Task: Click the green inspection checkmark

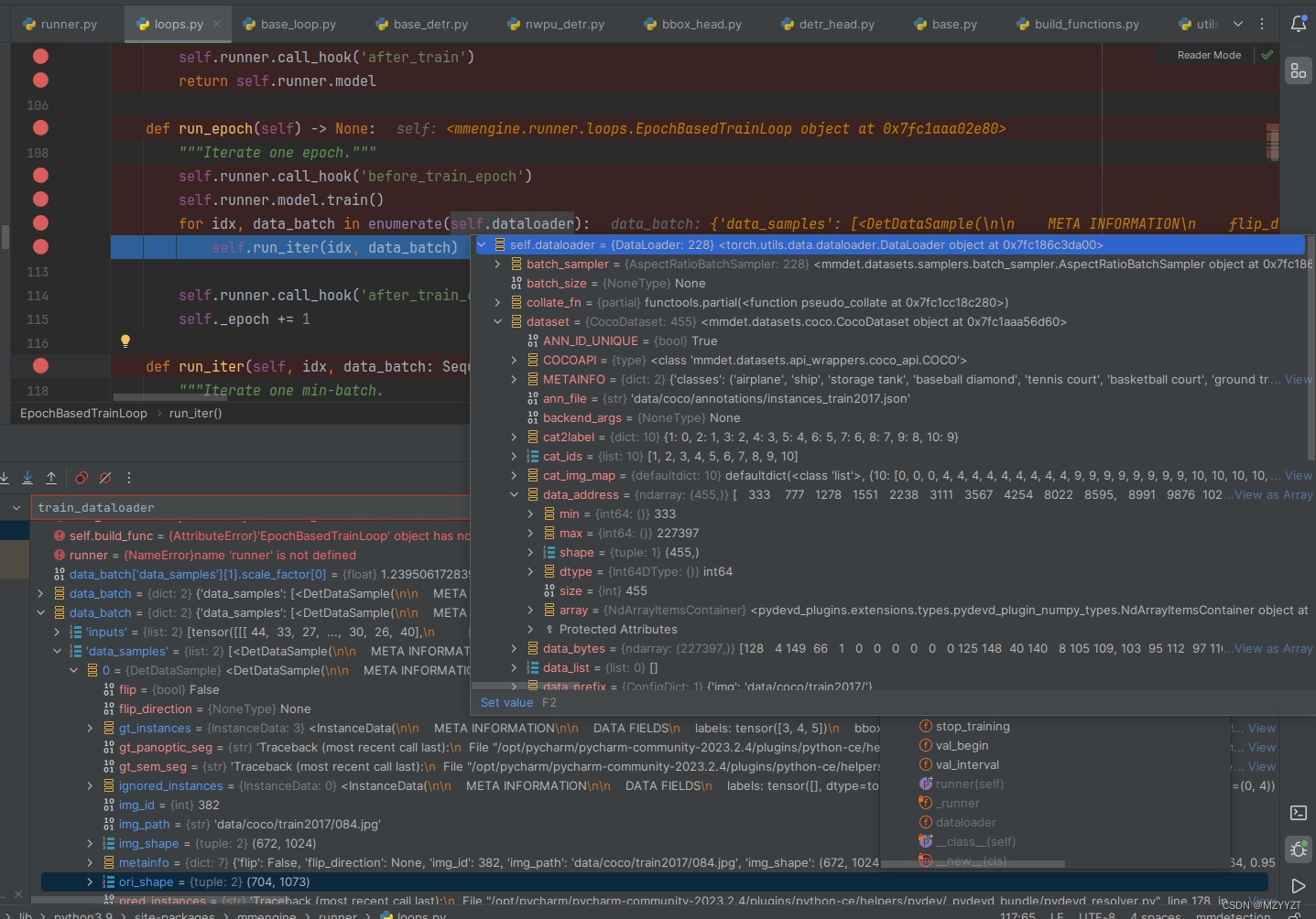Action: (x=1267, y=55)
